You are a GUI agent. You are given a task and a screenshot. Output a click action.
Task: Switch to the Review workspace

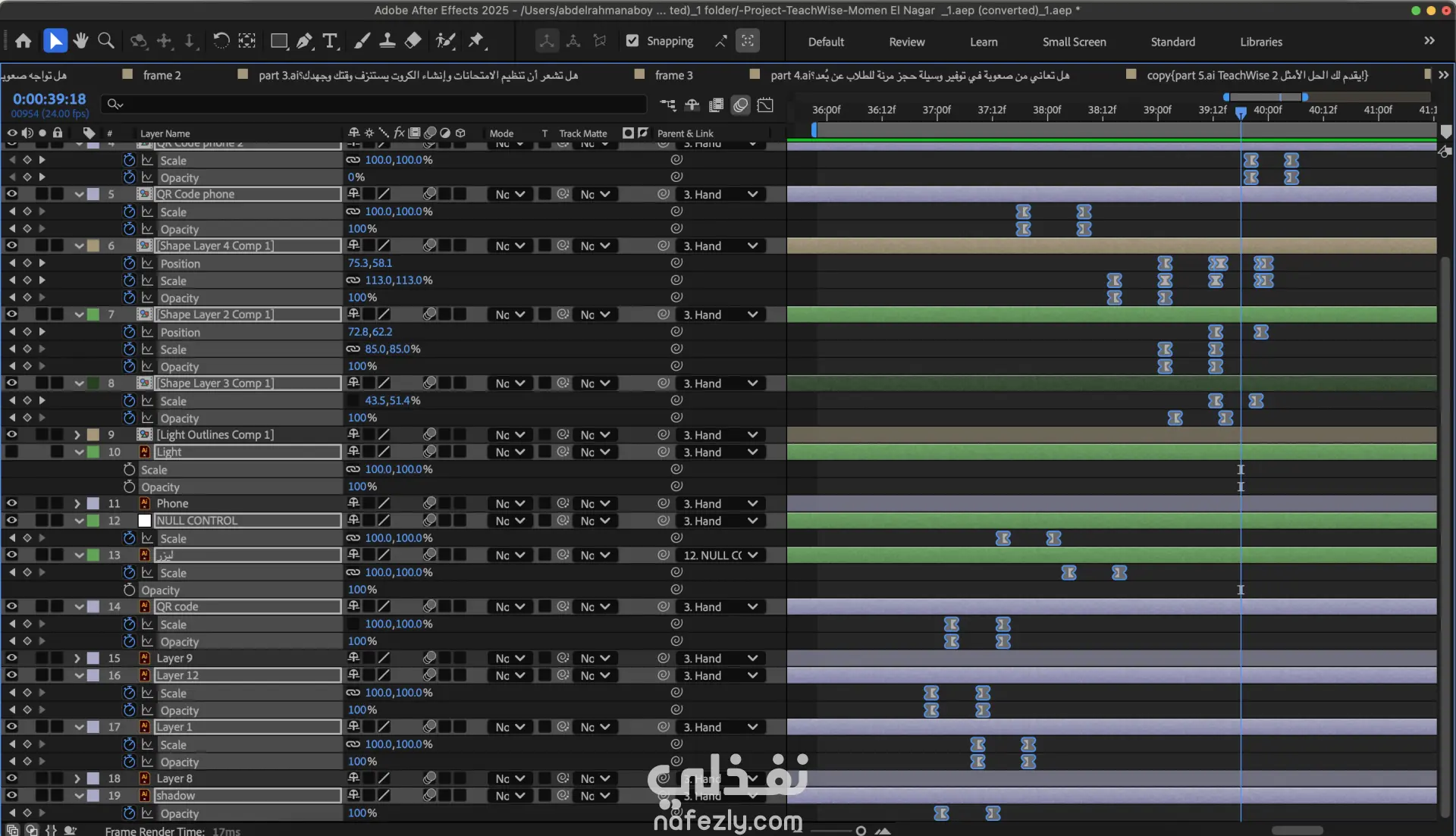pos(906,42)
